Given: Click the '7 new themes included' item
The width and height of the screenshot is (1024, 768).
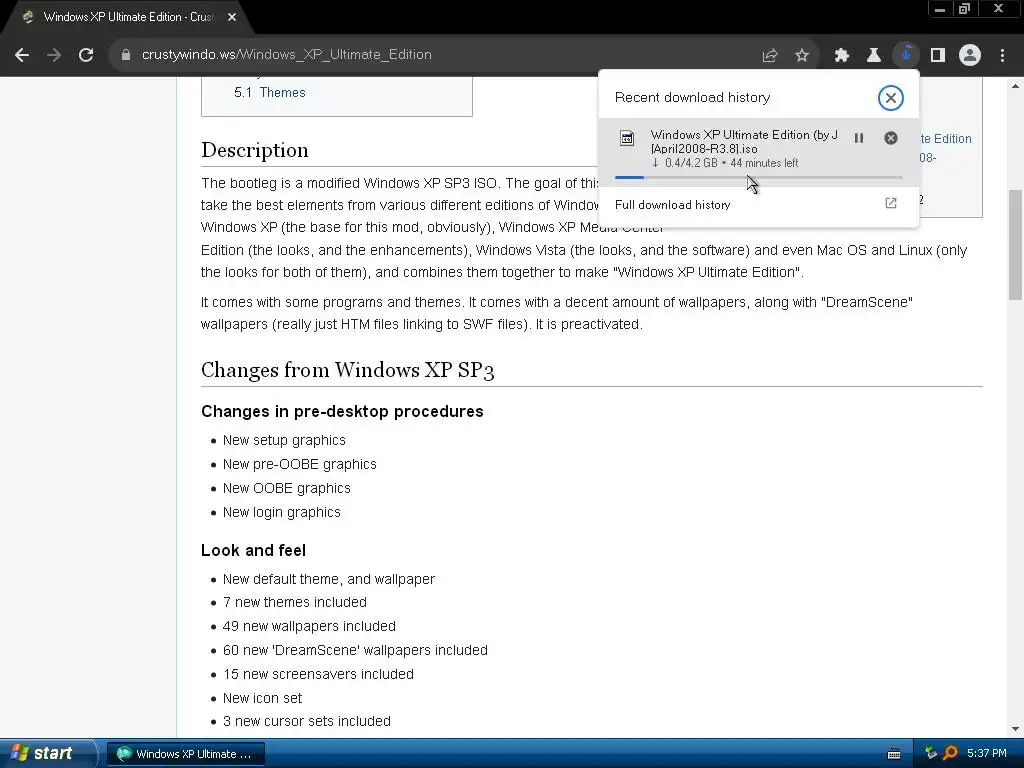Looking at the screenshot, I should 295,602.
